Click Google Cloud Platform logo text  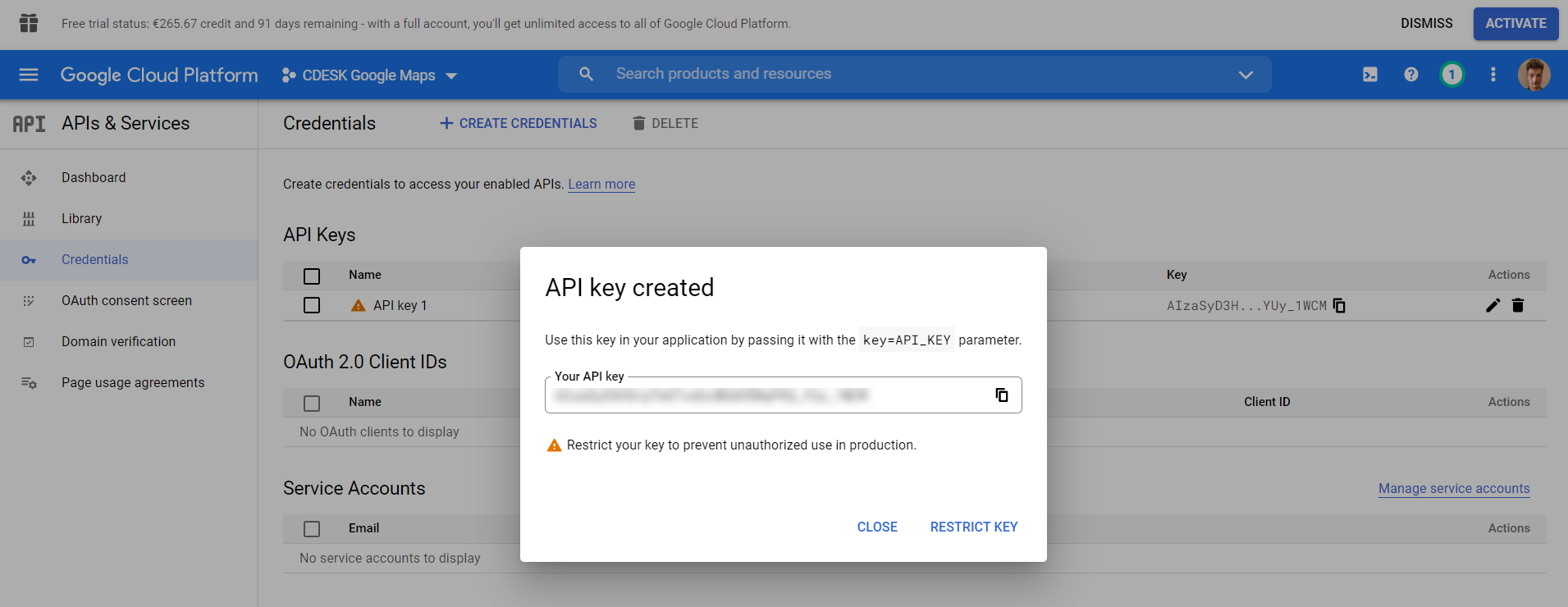coord(159,75)
